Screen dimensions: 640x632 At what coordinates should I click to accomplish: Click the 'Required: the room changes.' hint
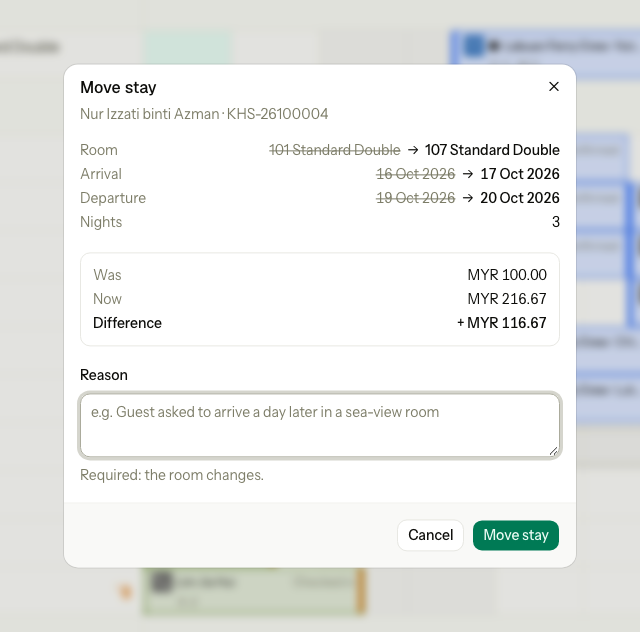(x=172, y=475)
